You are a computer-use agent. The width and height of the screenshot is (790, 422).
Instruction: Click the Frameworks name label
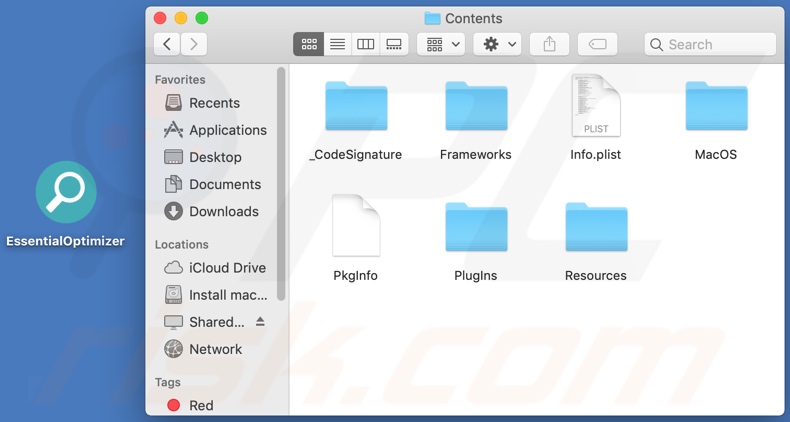click(476, 155)
